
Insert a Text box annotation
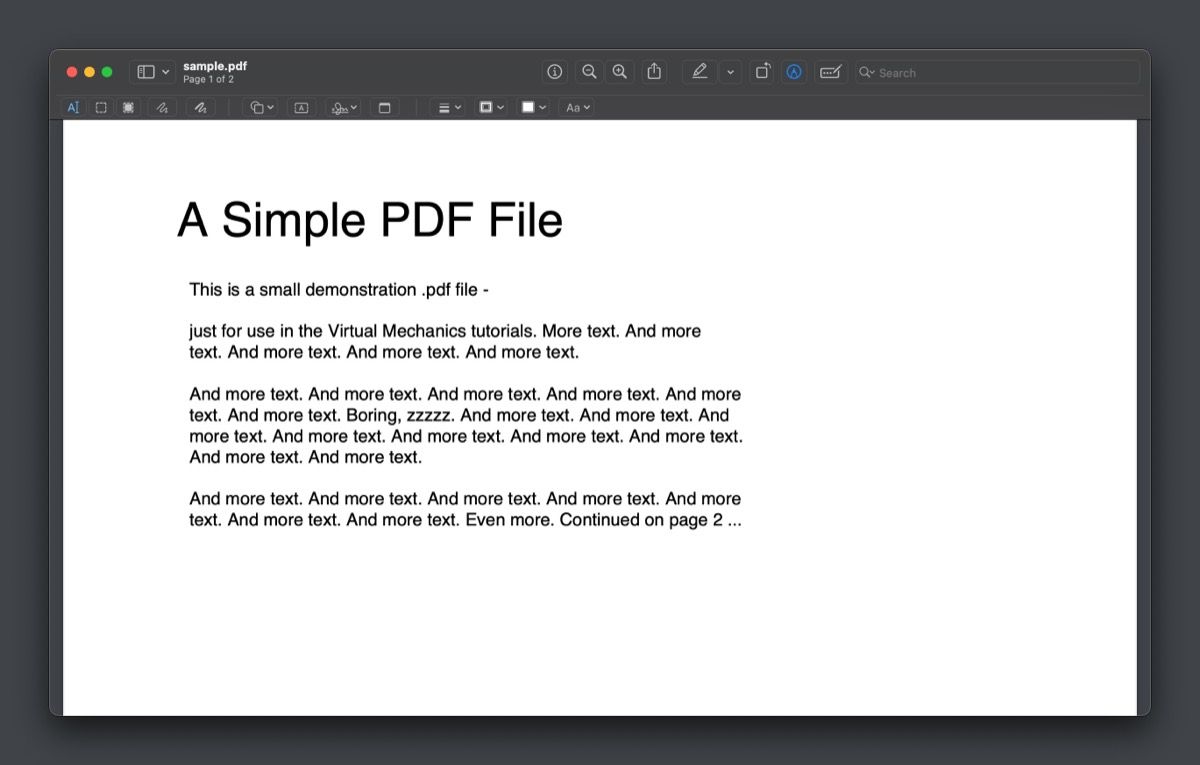301,107
